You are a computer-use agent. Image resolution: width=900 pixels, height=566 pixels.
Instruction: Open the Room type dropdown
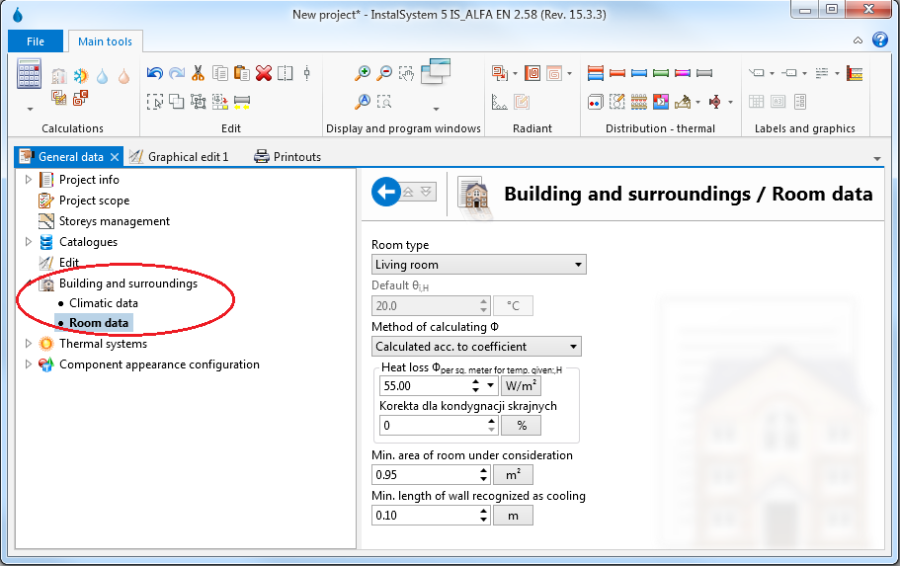(x=478, y=265)
